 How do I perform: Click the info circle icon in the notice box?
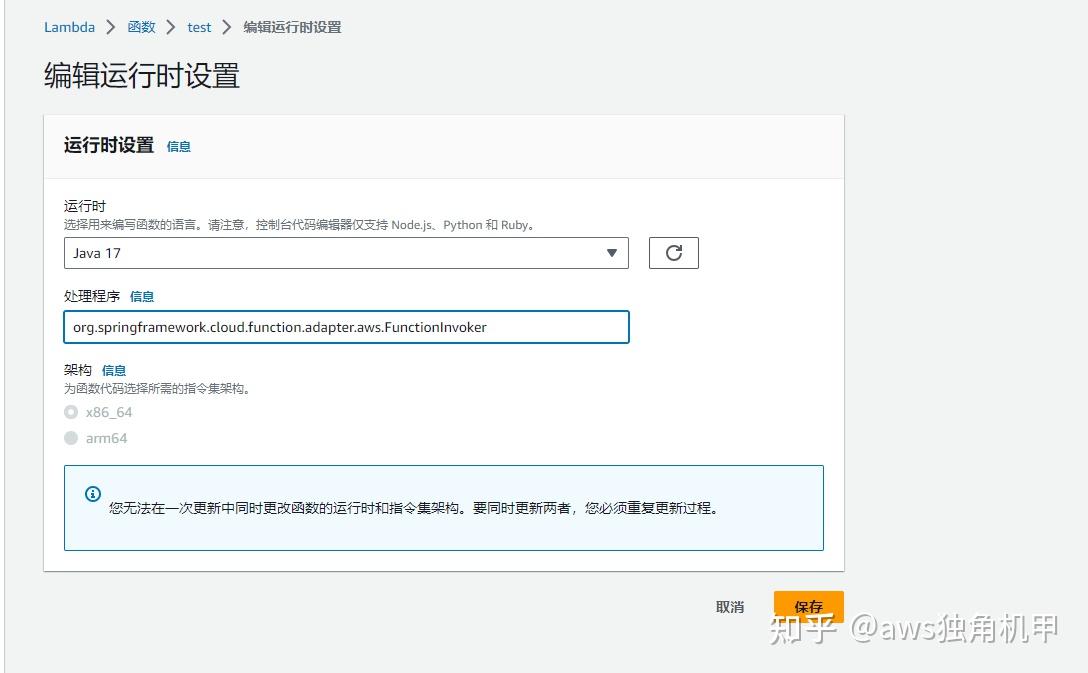[93, 494]
